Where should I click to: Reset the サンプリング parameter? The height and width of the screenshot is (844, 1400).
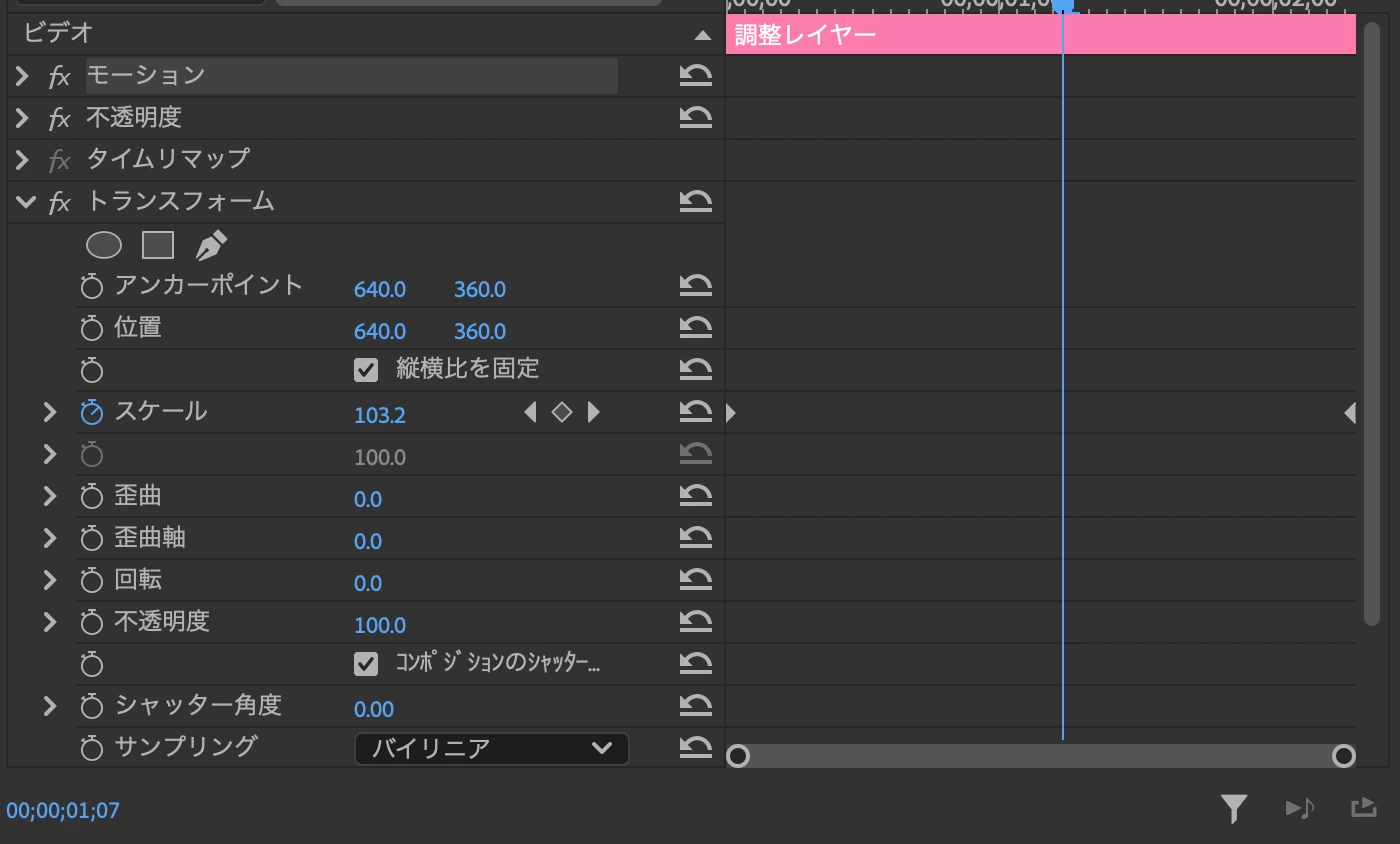[x=695, y=748]
